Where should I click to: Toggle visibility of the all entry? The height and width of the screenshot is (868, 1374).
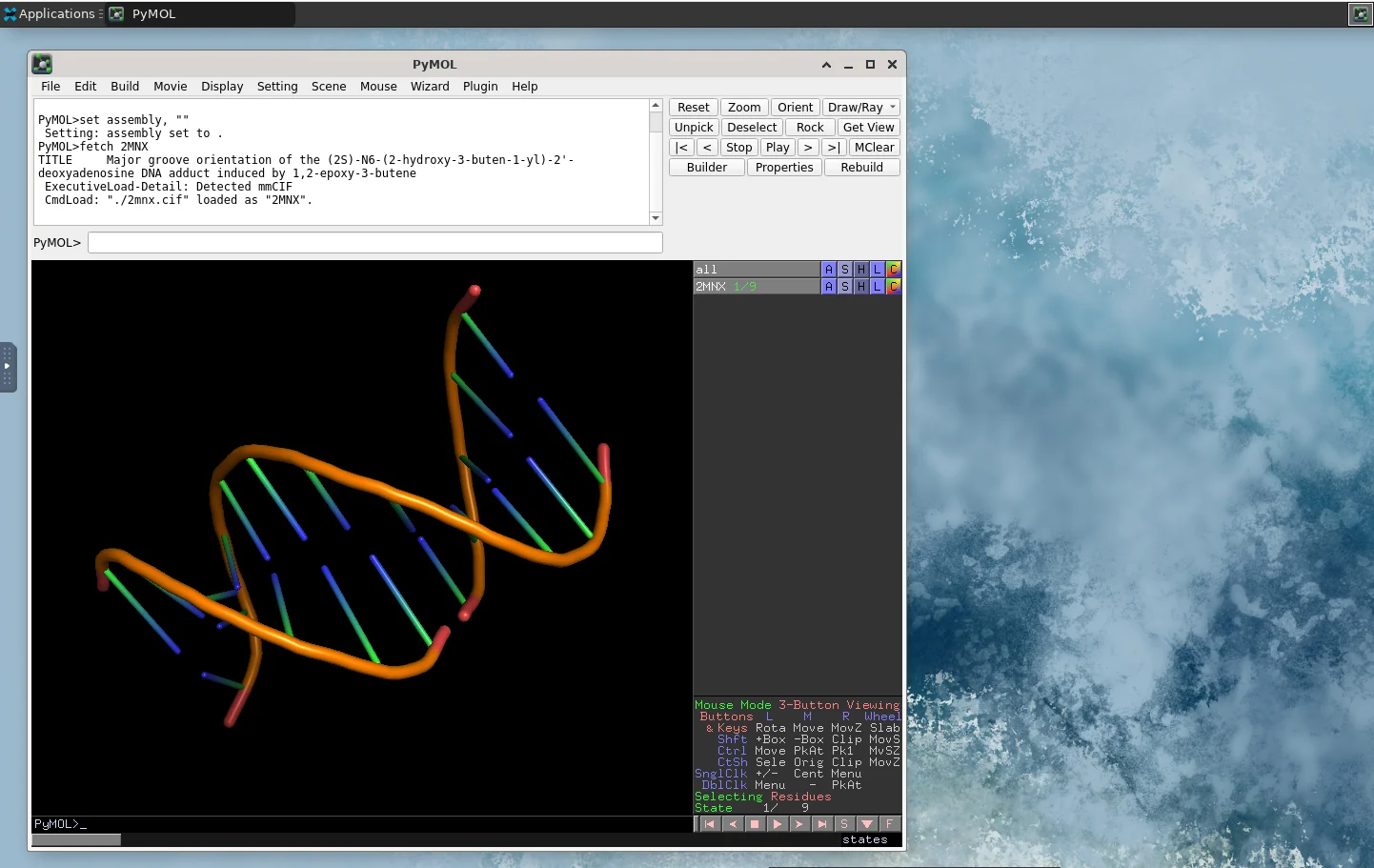[757, 270]
